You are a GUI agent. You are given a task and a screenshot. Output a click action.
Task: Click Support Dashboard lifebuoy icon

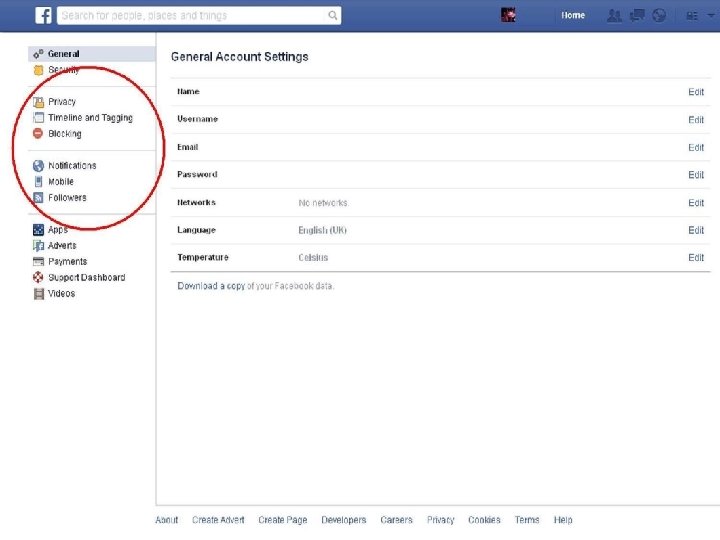tap(38, 277)
